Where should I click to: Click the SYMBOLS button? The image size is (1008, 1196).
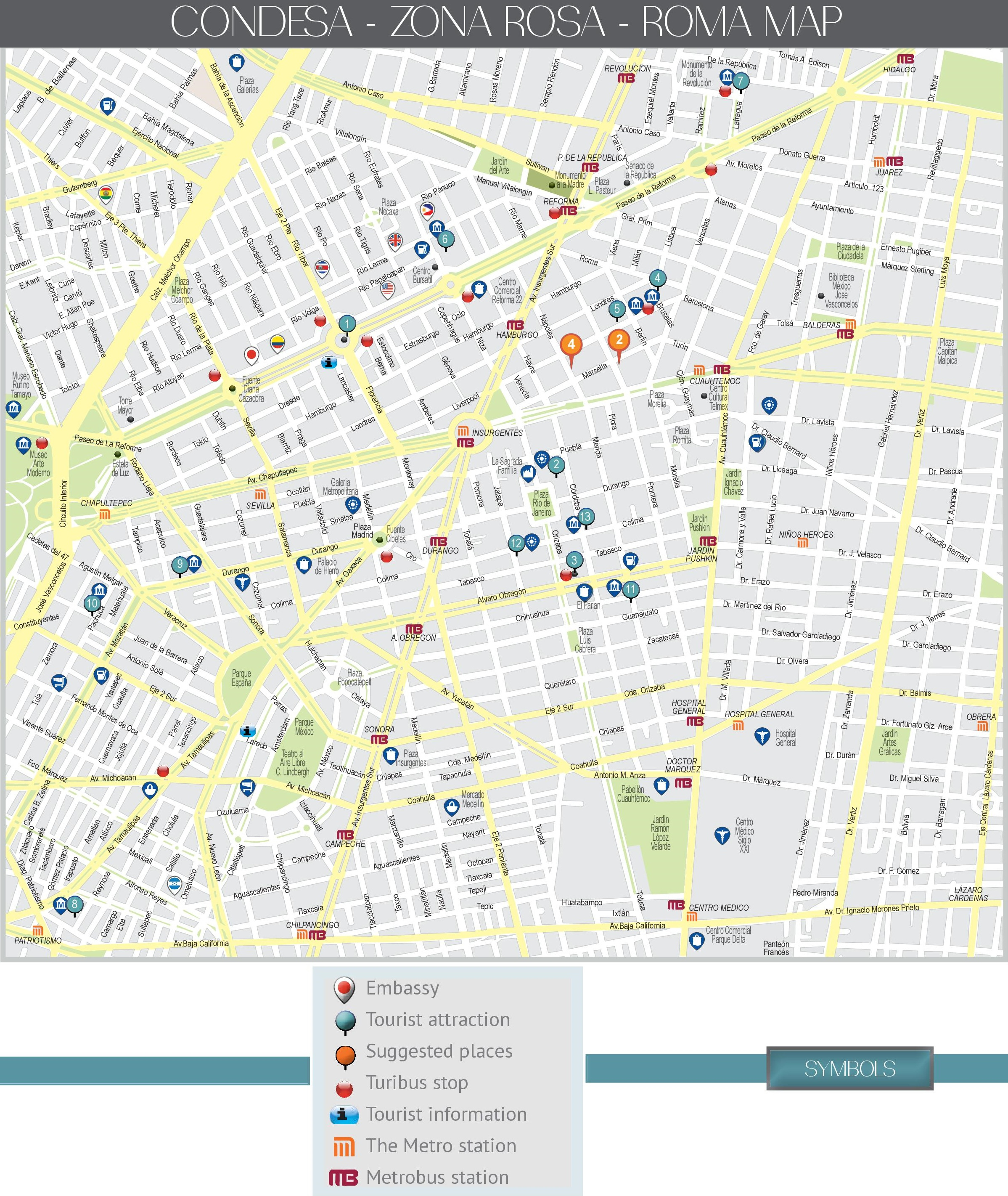pos(849,1069)
